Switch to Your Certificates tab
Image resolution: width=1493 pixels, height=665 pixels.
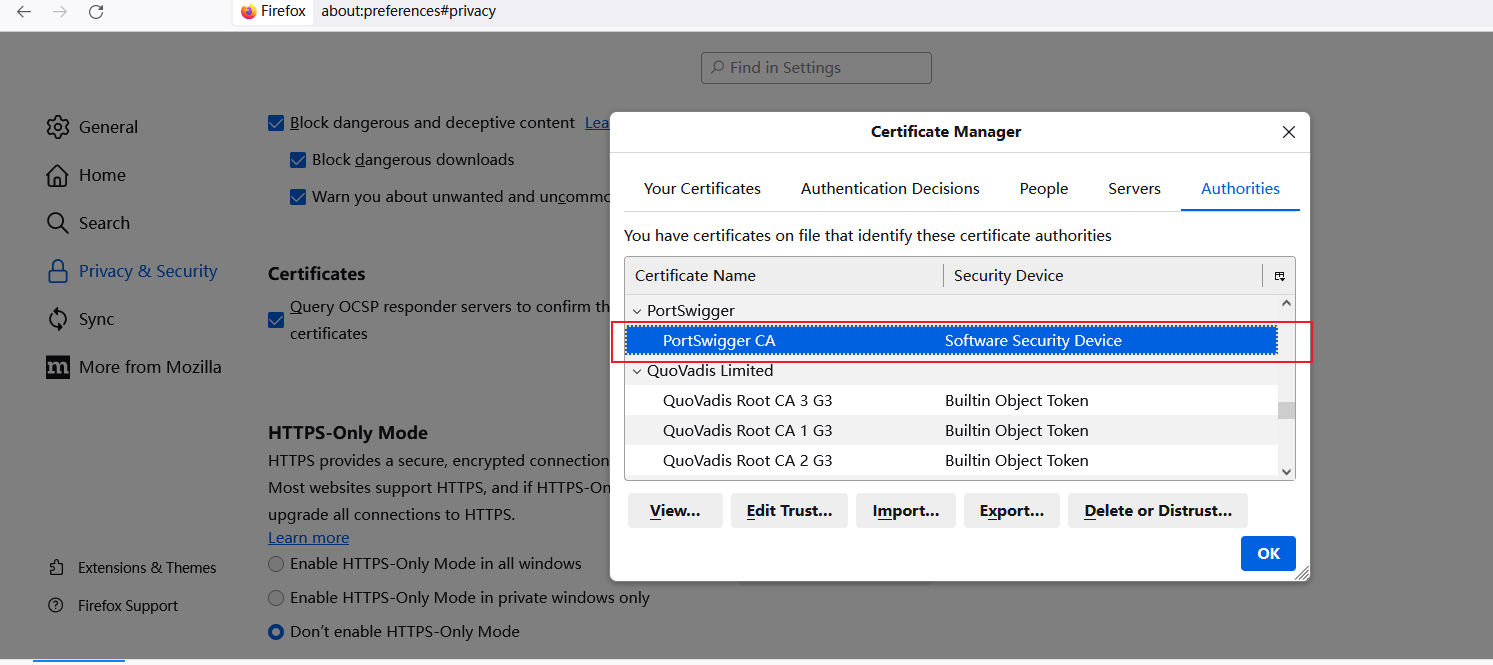click(x=702, y=189)
